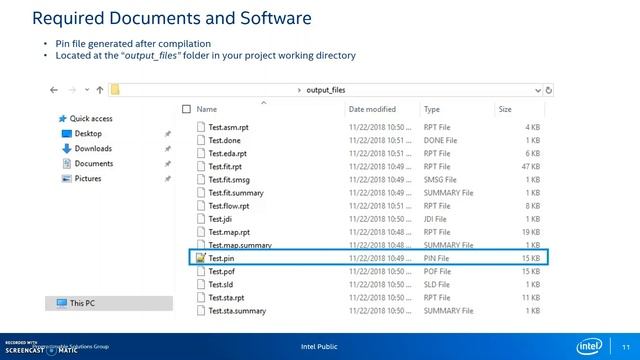Image resolution: width=640 pixels, height=360 pixels.
Task: Click the pin icon next to Downloads
Action: (167, 149)
